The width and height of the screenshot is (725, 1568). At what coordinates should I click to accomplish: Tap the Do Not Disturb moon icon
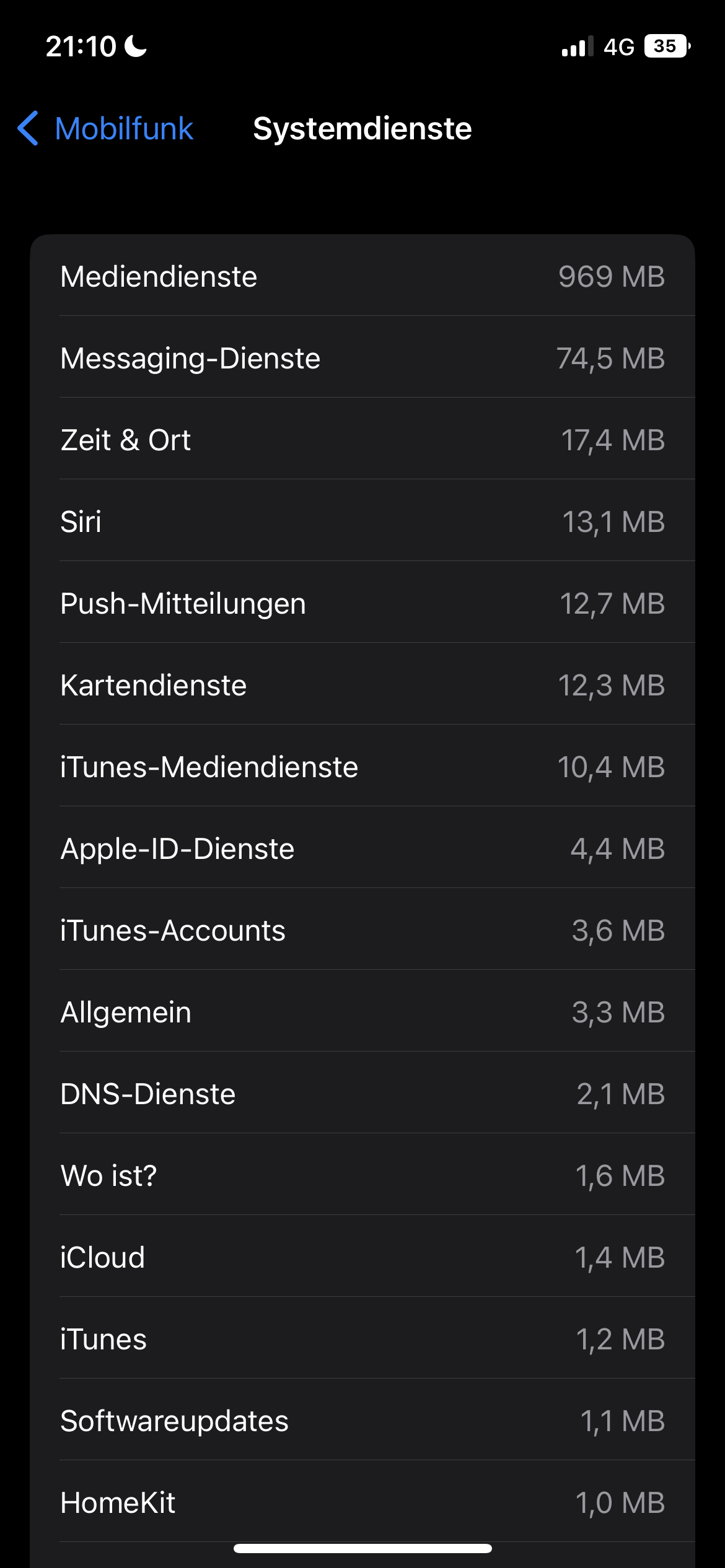pyautogui.click(x=136, y=46)
